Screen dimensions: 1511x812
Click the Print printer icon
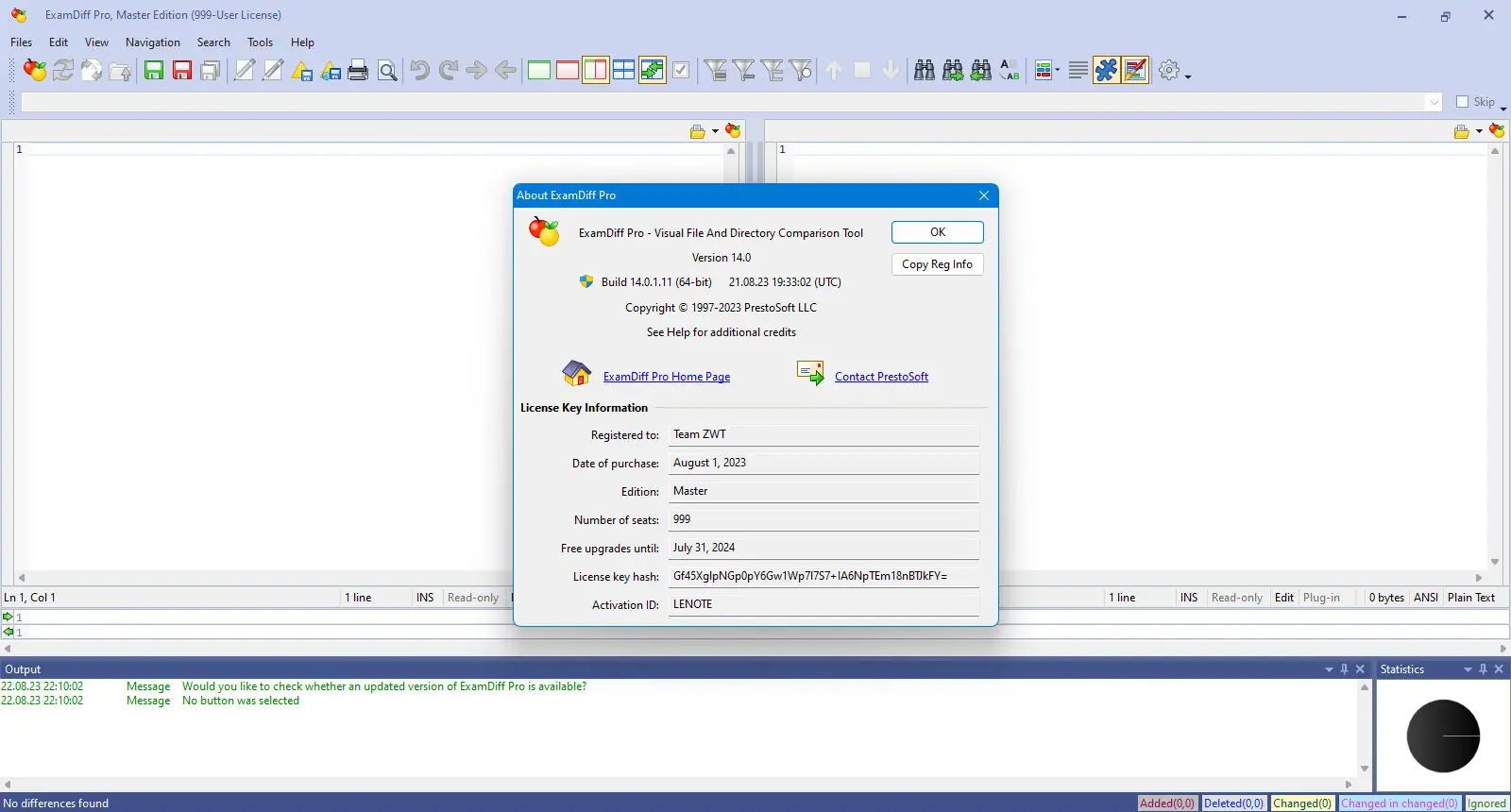coord(358,70)
